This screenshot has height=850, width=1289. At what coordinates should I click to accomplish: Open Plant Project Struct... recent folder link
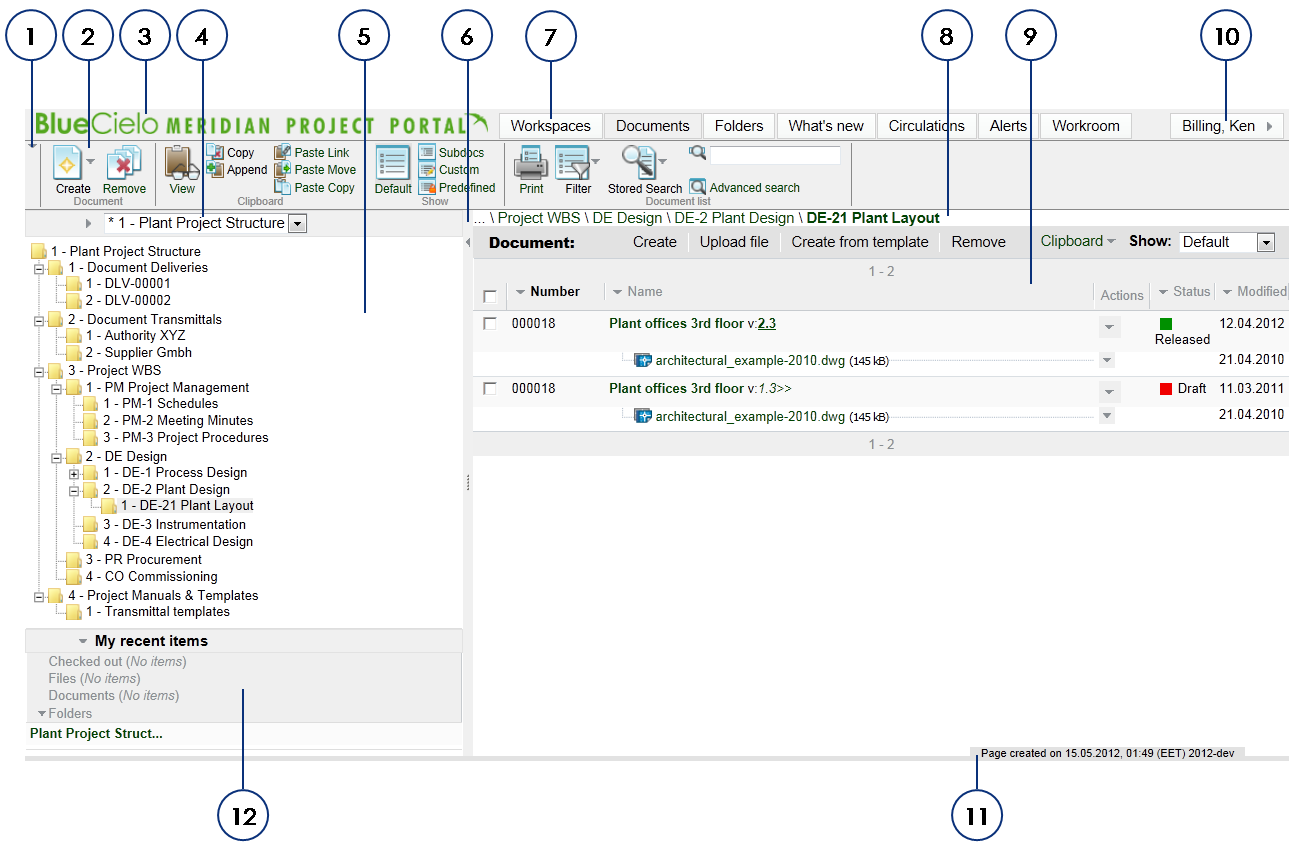pyautogui.click(x=96, y=734)
